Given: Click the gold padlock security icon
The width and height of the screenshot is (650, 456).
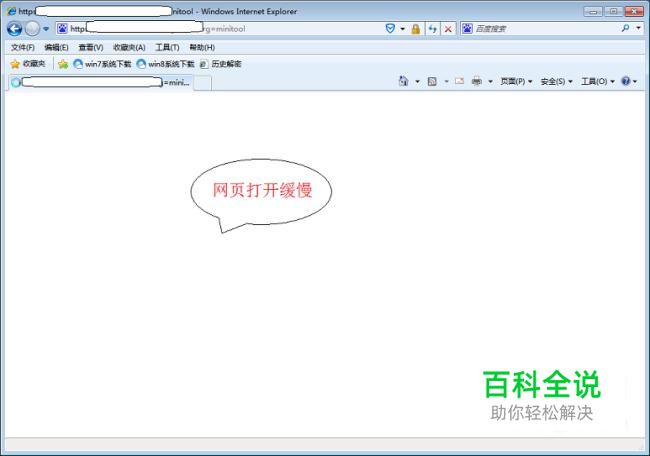Looking at the screenshot, I should [x=415, y=29].
